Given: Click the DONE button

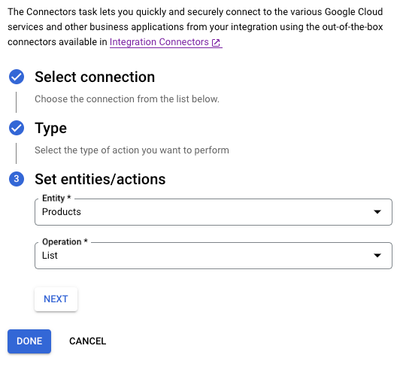Looking at the screenshot, I should (x=29, y=341).
